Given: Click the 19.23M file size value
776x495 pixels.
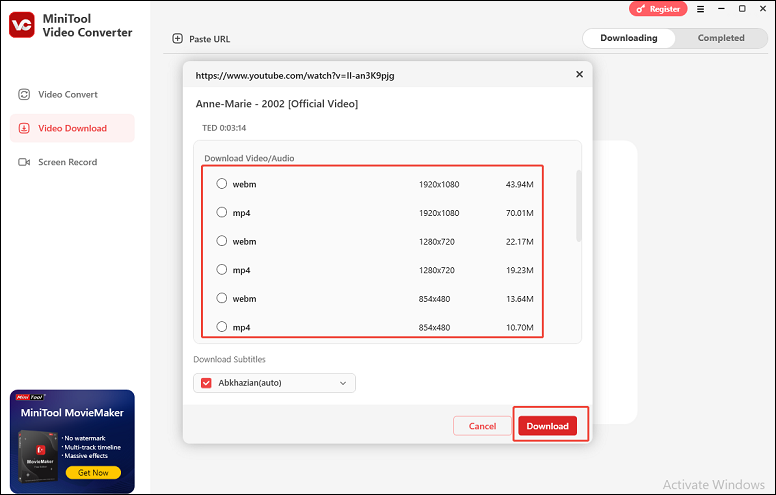Looking at the screenshot, I should (x=520, y=270).
